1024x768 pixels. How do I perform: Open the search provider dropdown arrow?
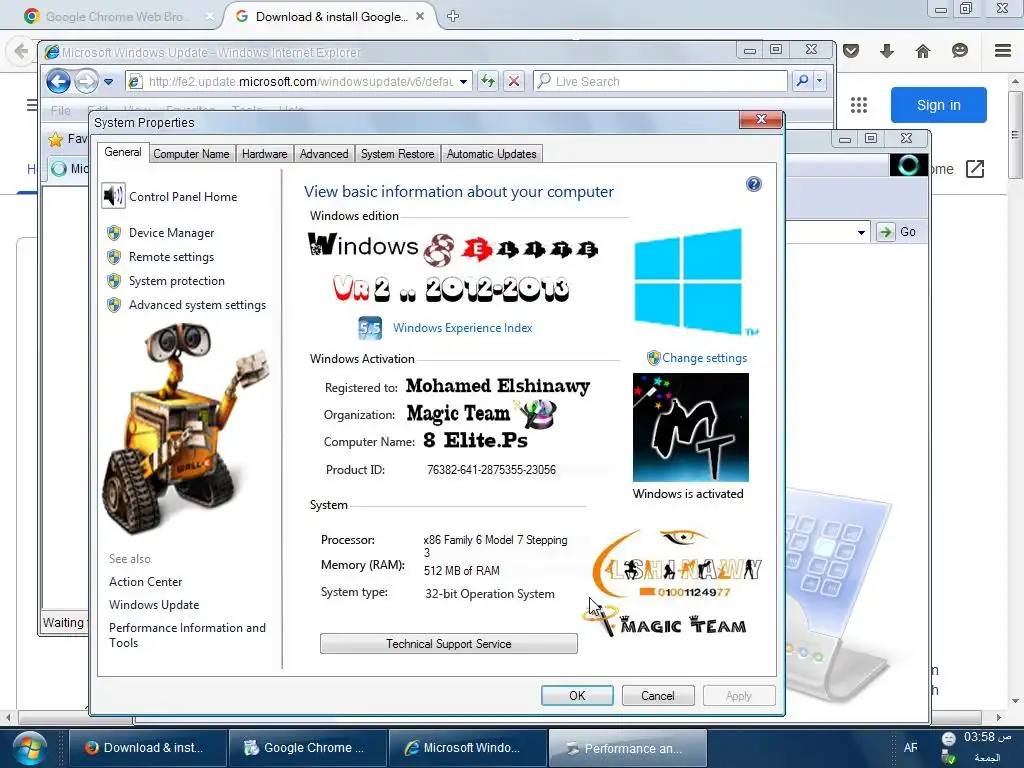[820, 81]
